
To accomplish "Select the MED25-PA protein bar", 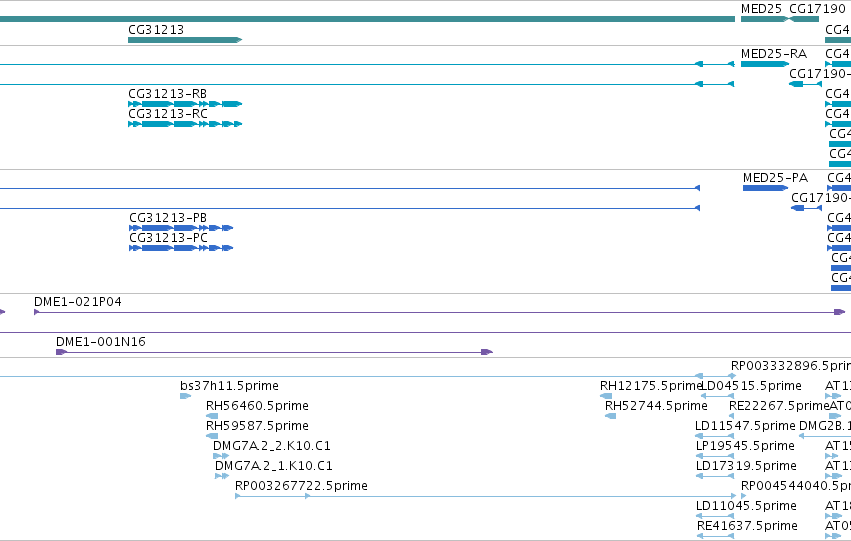I will point(765,188).
